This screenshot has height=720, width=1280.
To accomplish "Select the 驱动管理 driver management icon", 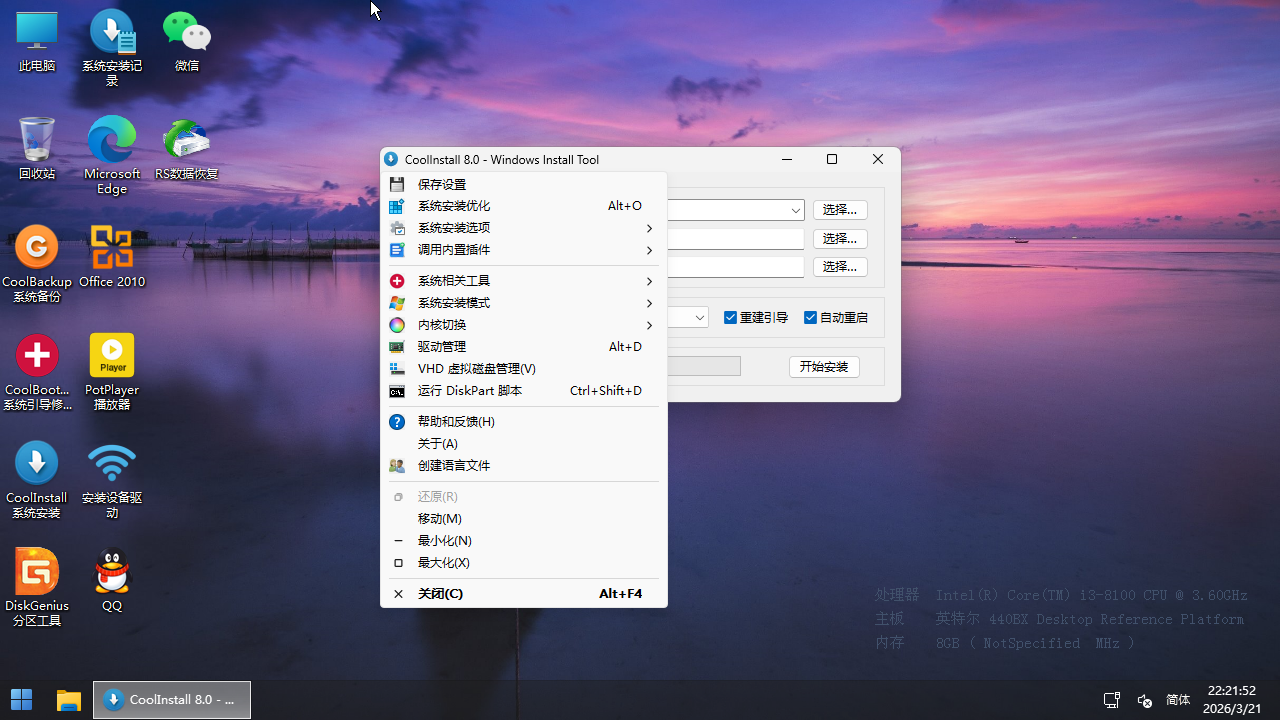I will 397,346.
